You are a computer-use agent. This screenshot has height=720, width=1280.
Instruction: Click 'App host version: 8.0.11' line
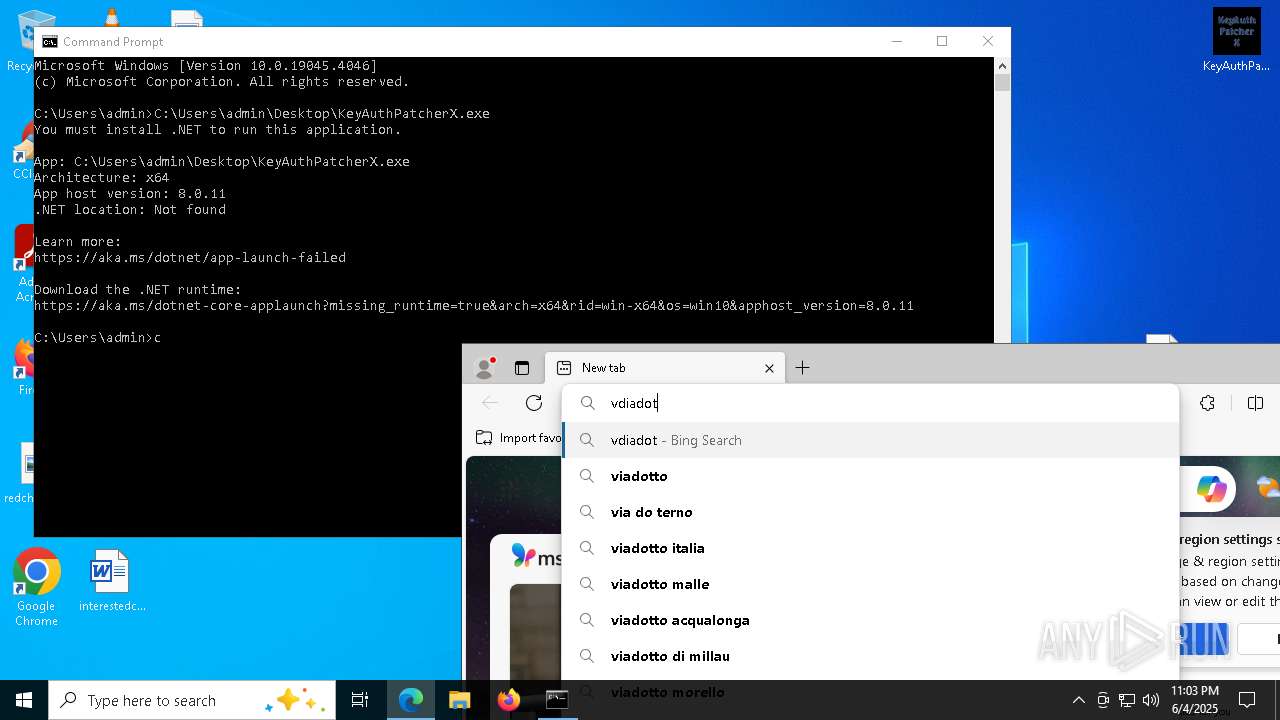(130, 193)
